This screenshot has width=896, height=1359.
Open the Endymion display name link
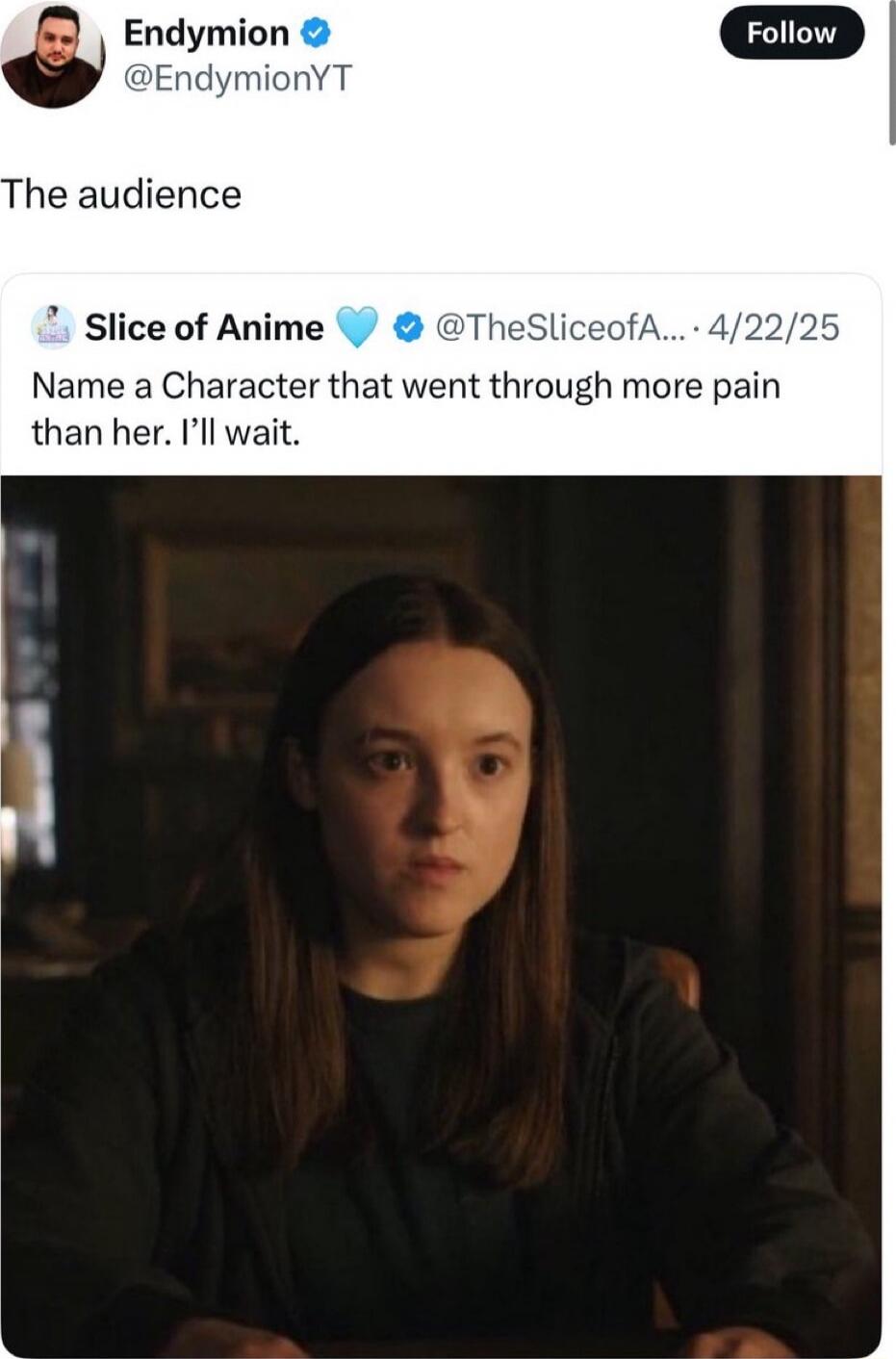pyautogui.click(x=206, y=34)
